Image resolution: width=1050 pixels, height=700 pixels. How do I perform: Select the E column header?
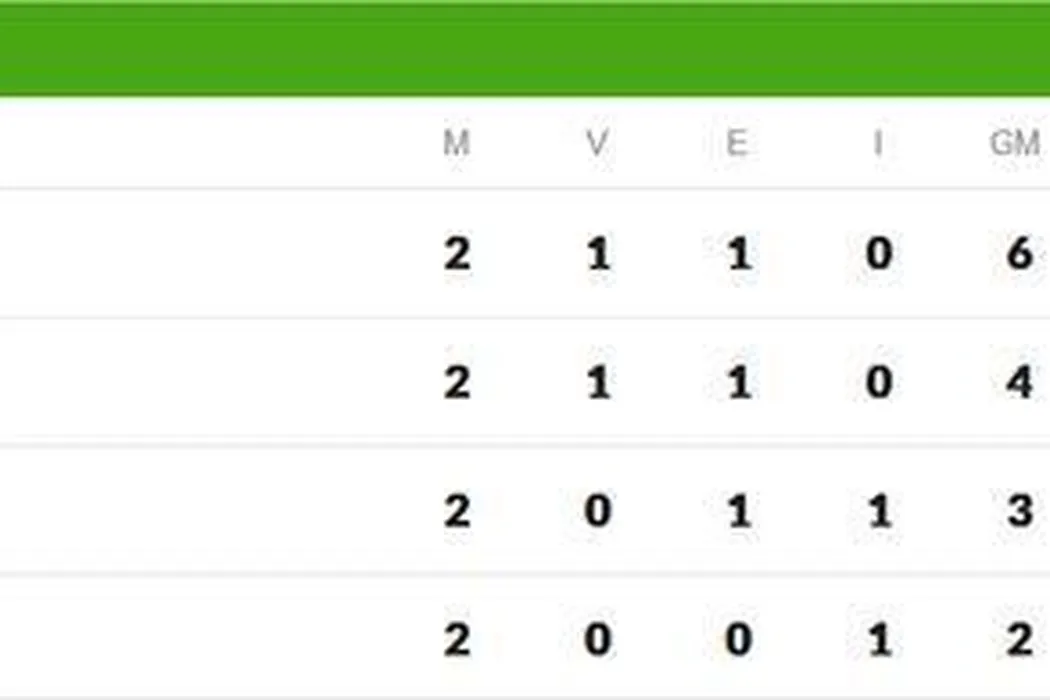pyautogui.click(x=736, y=144)
